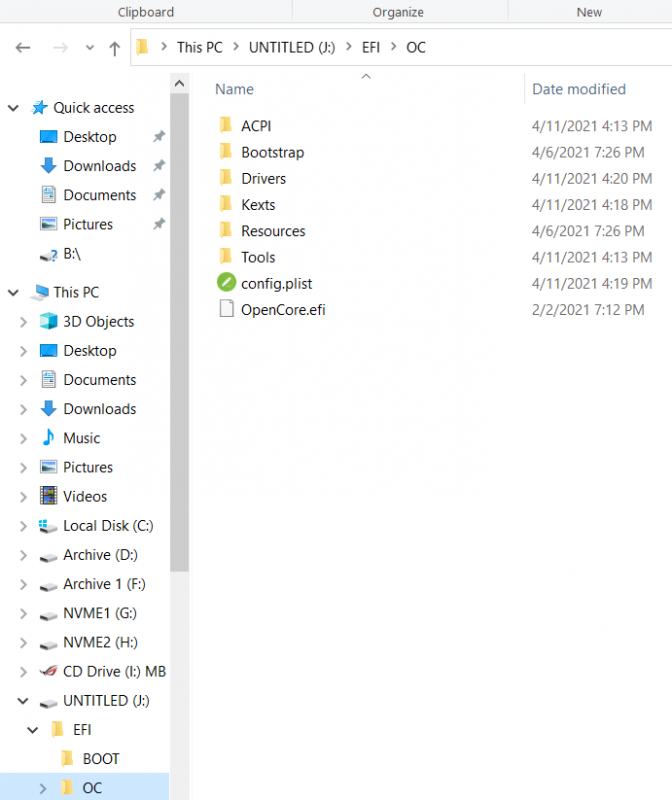This screenshot has height=800, width=672.
Task: Select the config.plist green file icon
Action: (x=226, y=282)
